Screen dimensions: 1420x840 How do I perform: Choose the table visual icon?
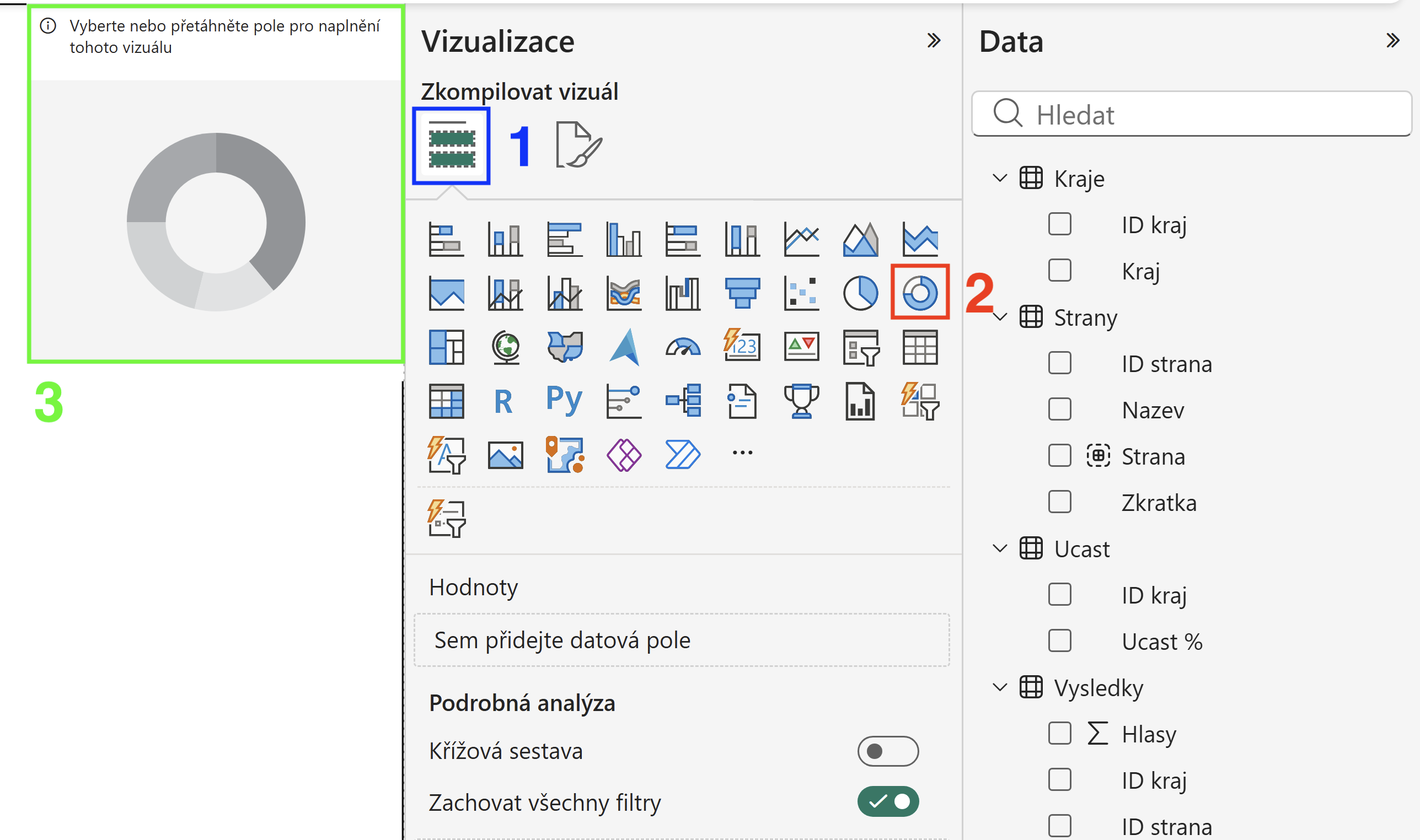coord(919,347)
